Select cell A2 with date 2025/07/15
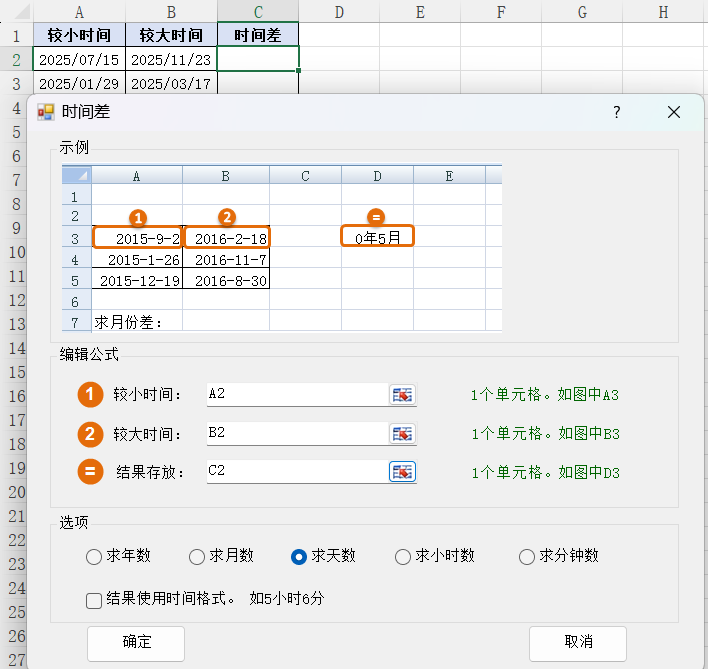The width and height of the screenshot is (708, 669). click(x=79, y=59)
